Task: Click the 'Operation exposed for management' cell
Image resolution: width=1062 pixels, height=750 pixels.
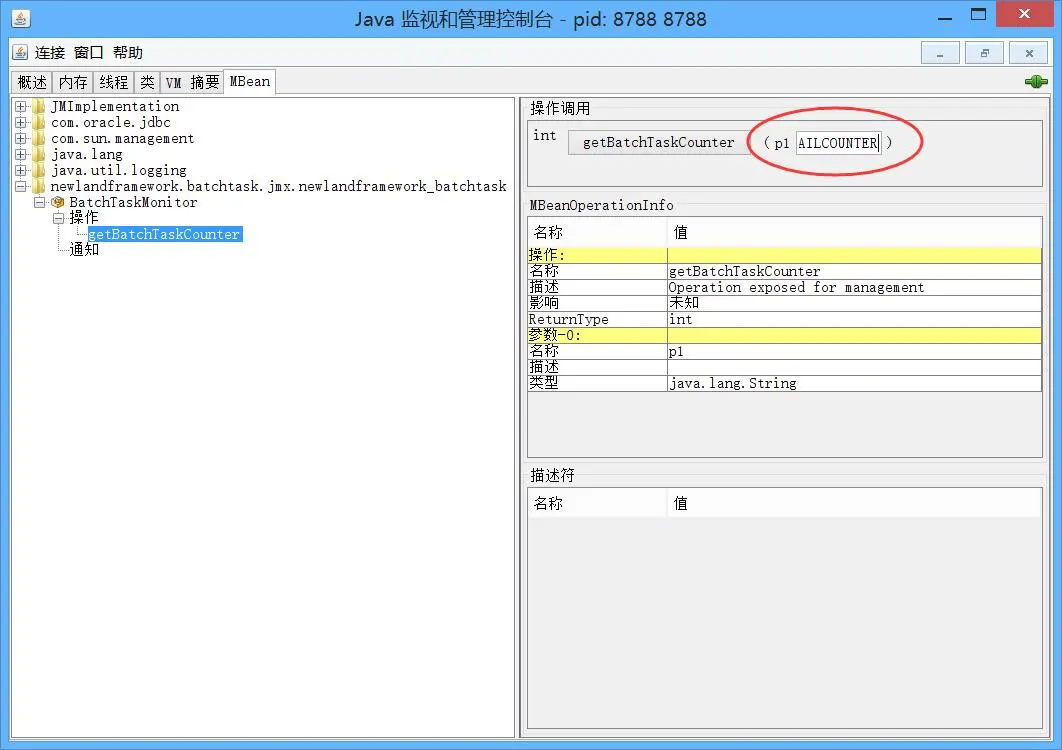Action: point(854,287)
